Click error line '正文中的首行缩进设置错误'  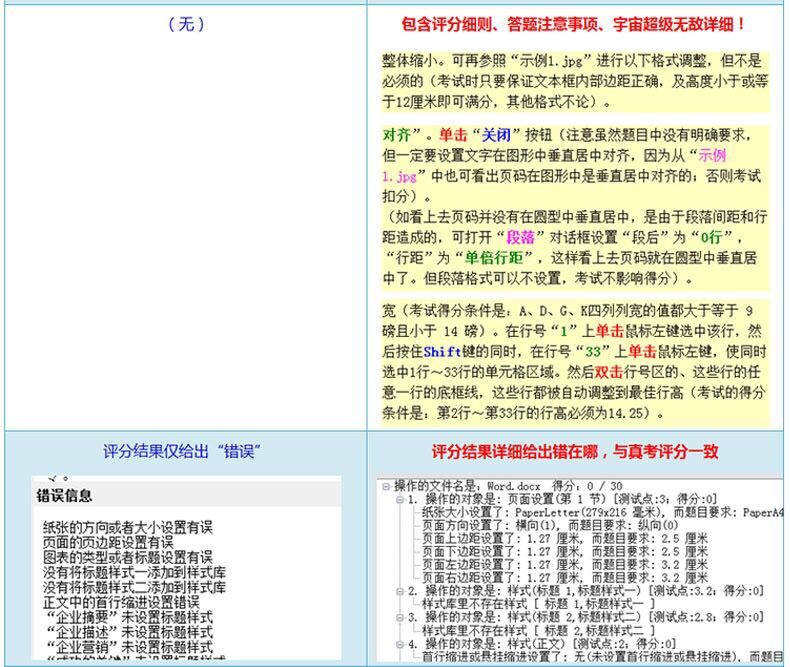pyautogui.click(x=121, y=602)
